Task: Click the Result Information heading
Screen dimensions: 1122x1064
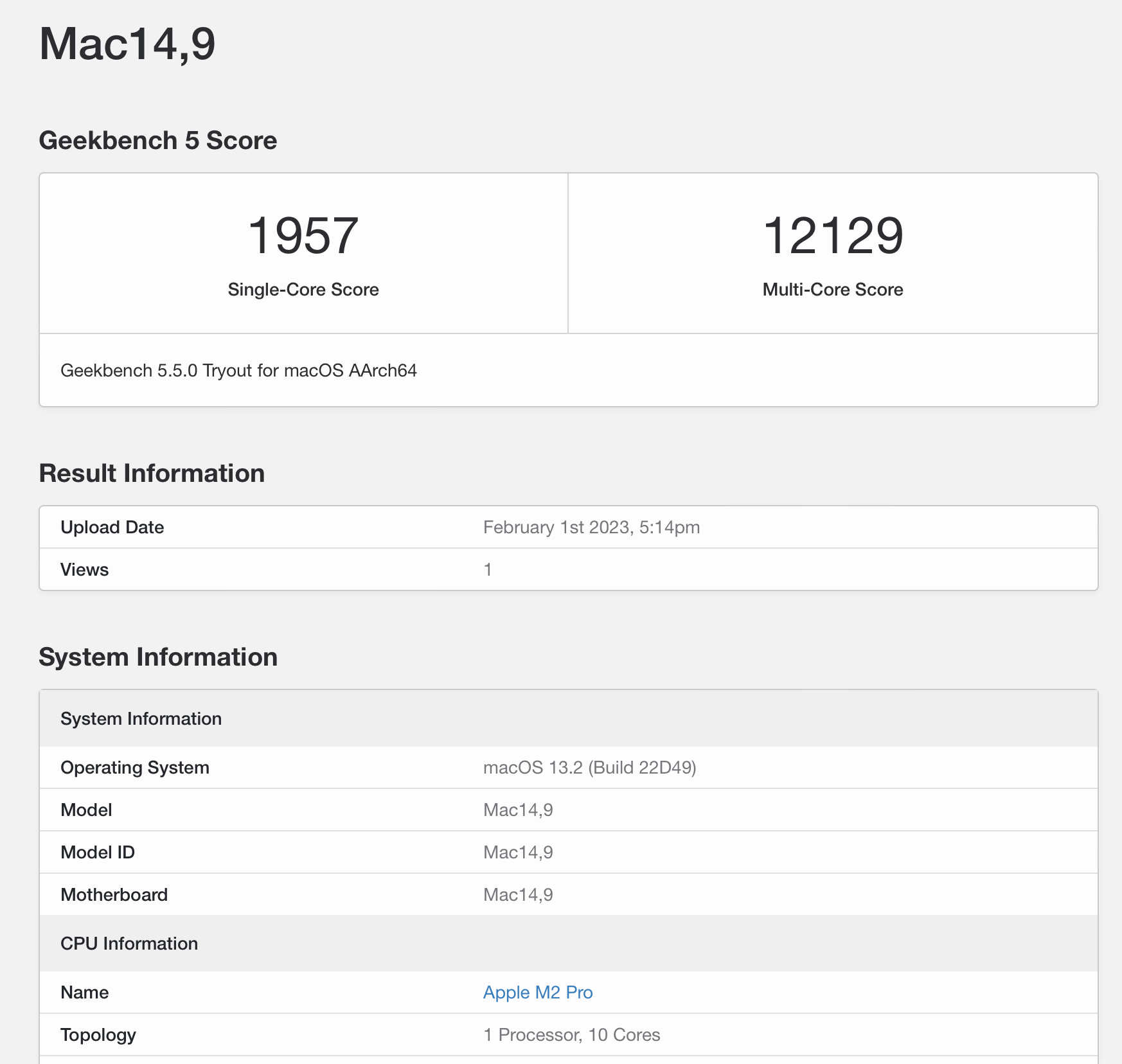Action: coord(152,473)
